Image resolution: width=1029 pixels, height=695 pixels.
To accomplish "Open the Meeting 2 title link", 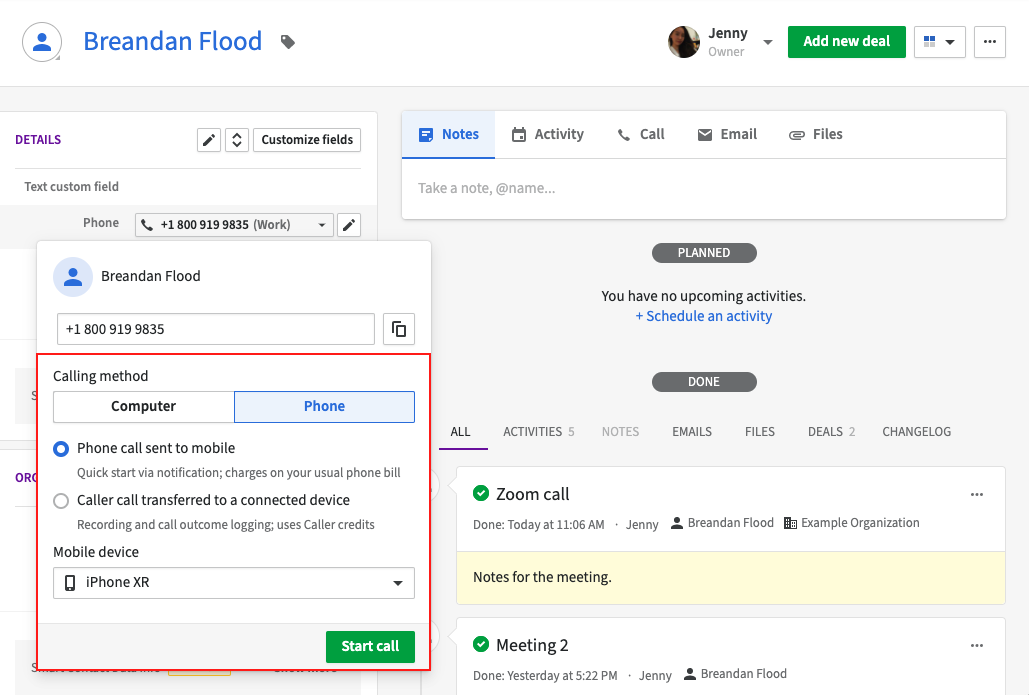I will pyautogui.click(x=532, y=645).
